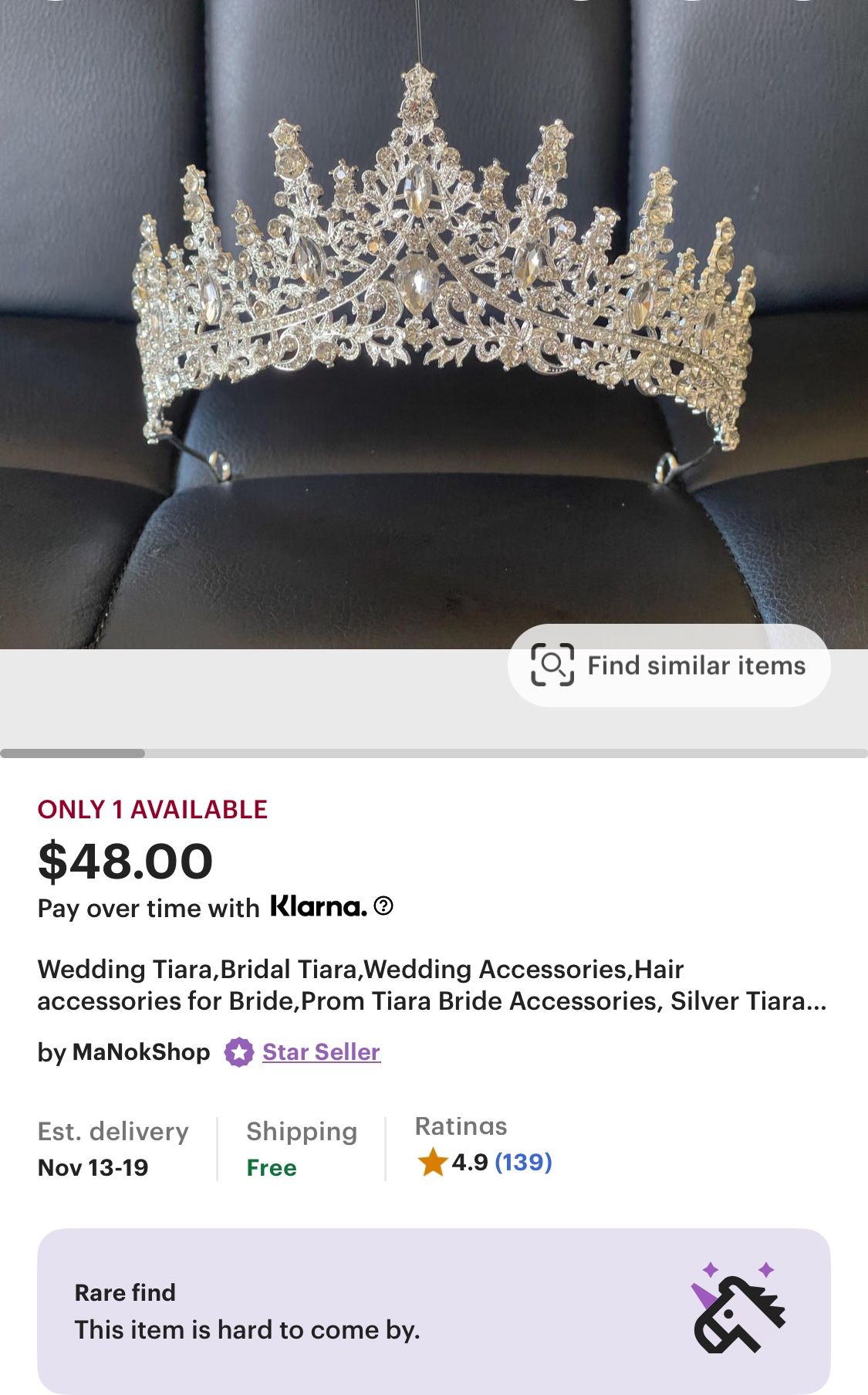This screenshot has width=868, height=1395.
Task: Click the Klarna logo
Action: [318, 906]
